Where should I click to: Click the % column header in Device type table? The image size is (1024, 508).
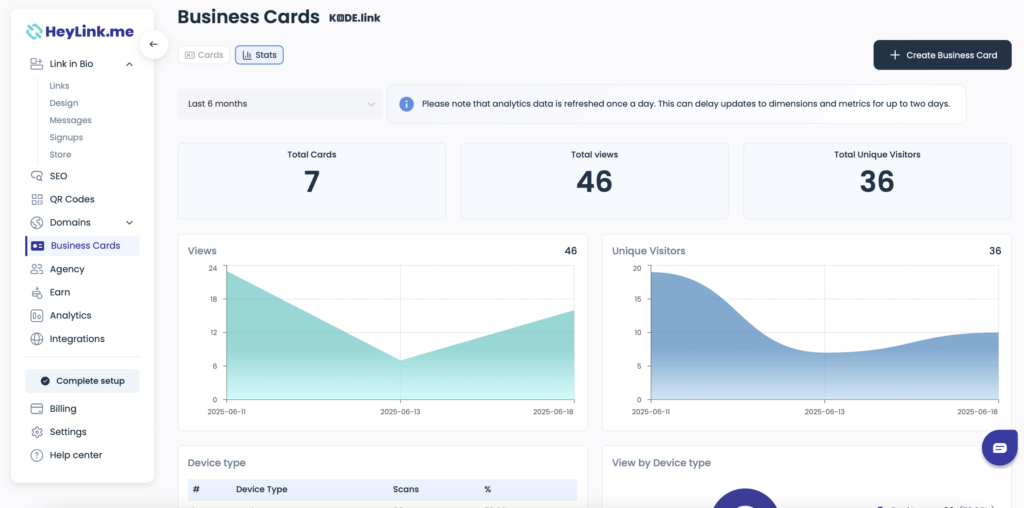[487, 489]
